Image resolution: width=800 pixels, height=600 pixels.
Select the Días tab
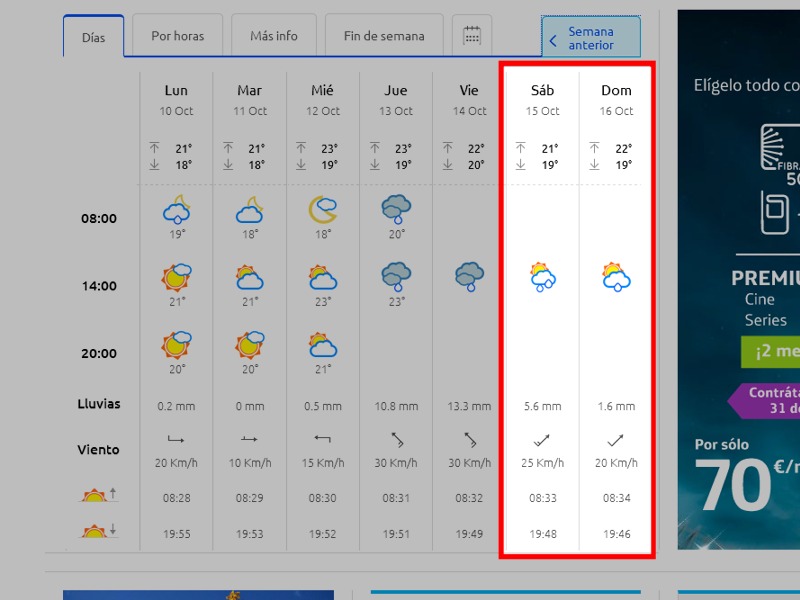pyautogui.click(x=93, y=37)
